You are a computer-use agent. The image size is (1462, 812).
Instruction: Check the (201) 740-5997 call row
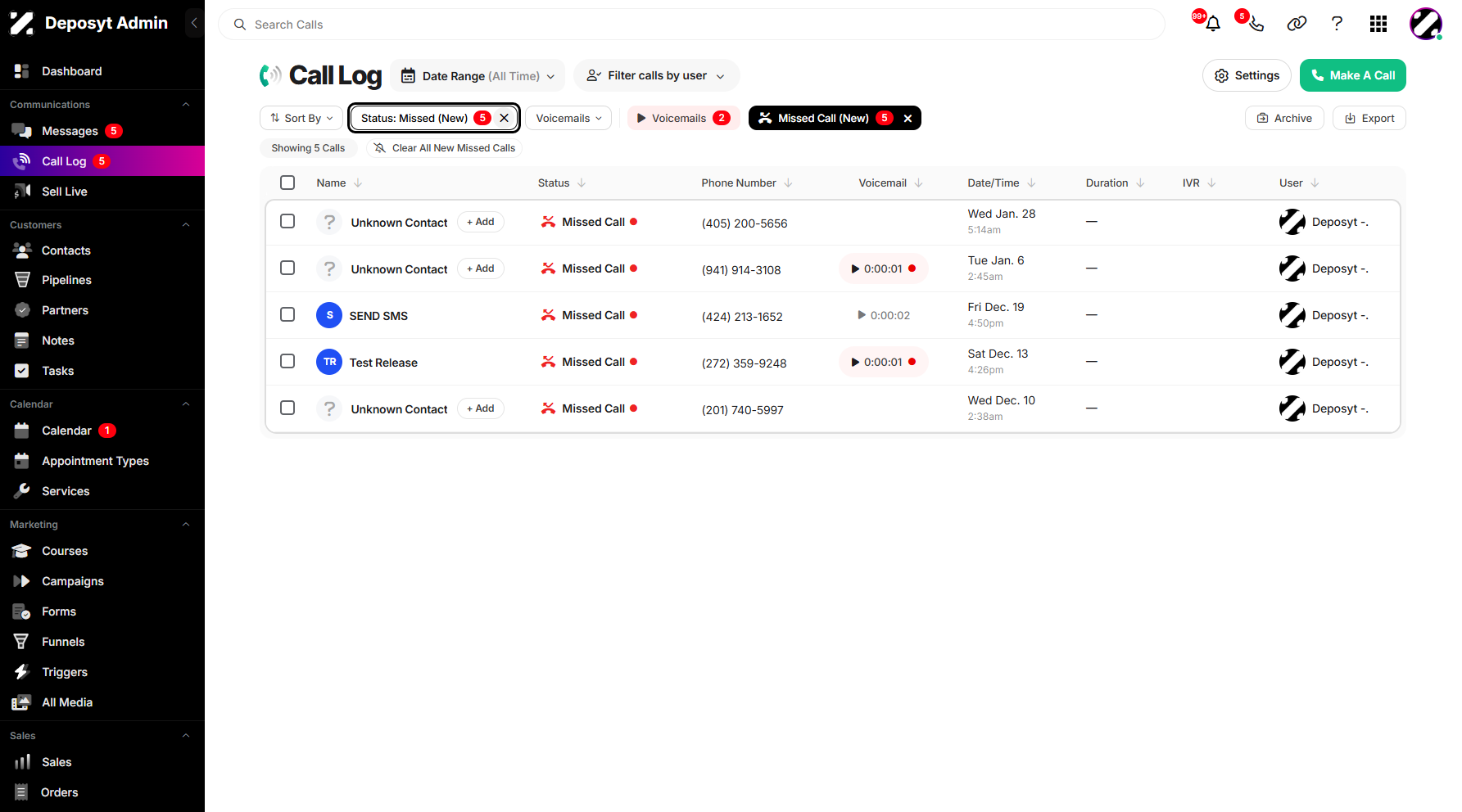[x=287, y=408]
